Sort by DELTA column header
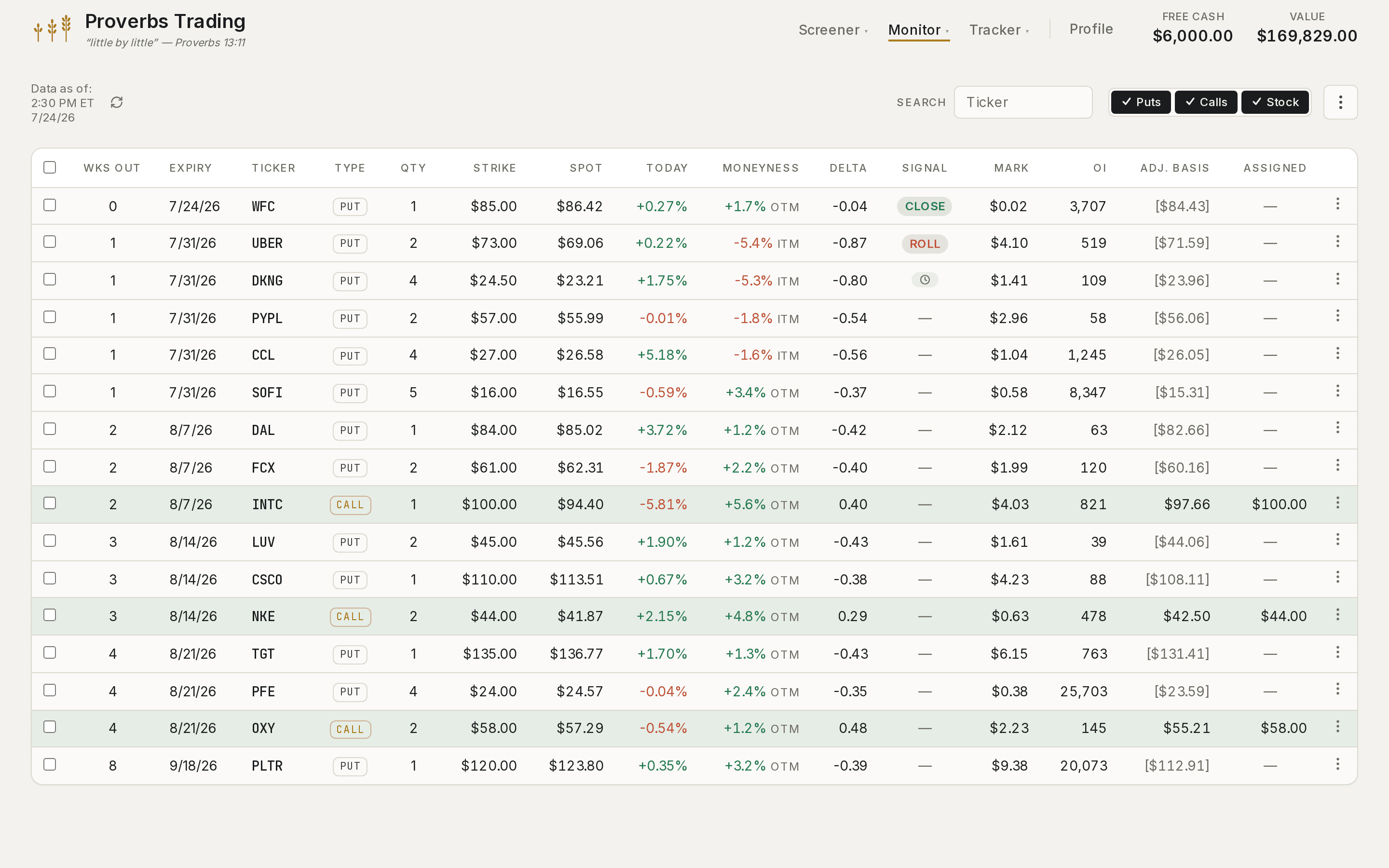This screenshot has height=868, width=1389. (x=848, y=168)
